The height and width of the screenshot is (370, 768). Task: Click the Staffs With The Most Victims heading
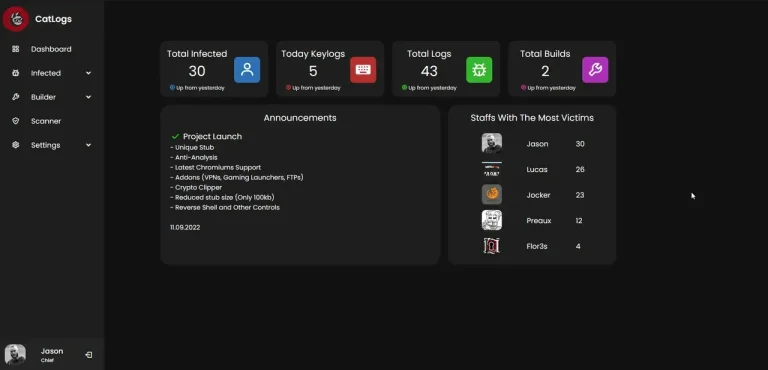[532, 118]
